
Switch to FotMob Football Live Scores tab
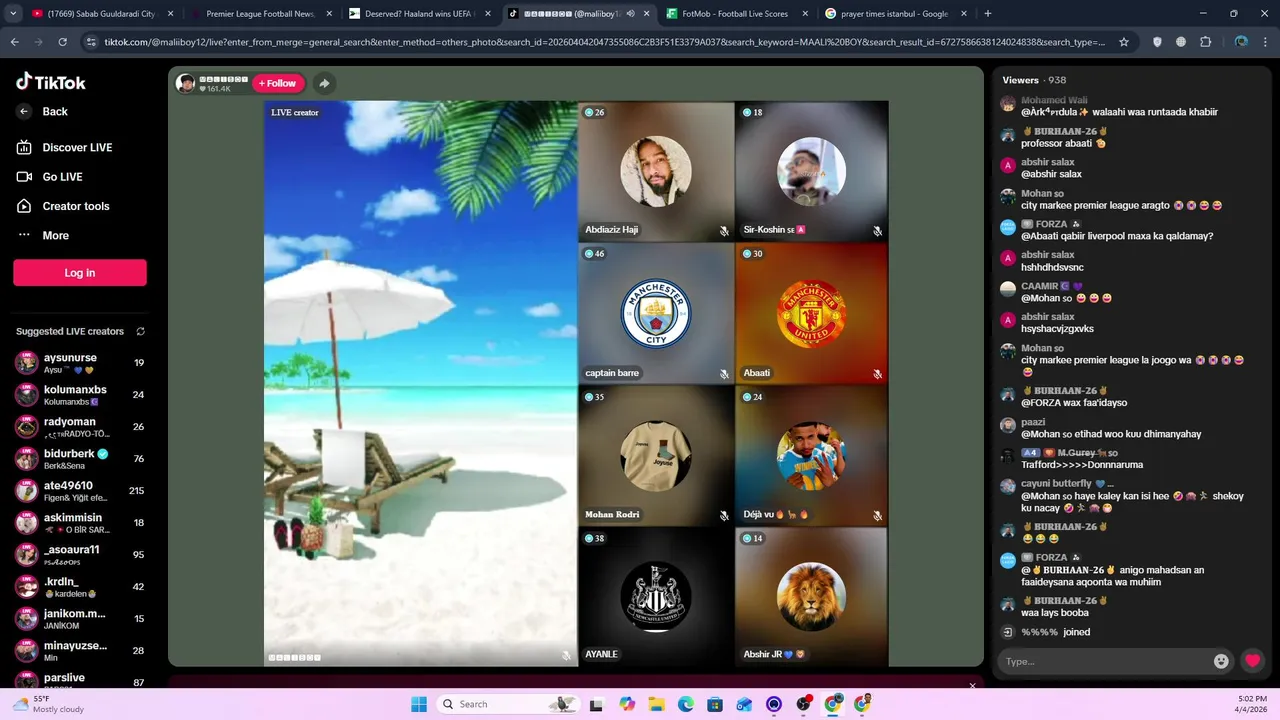point(735,14)
